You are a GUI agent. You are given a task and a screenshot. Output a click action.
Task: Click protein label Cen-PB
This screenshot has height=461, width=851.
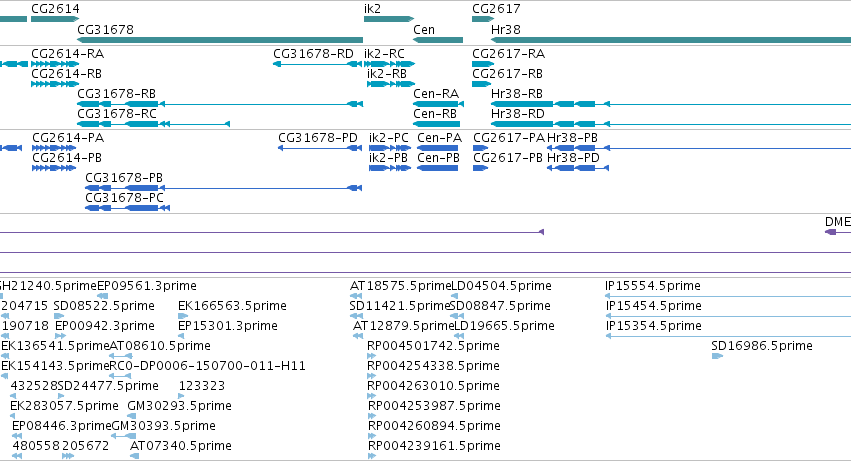pyautogui.click(x=439, y=158)
